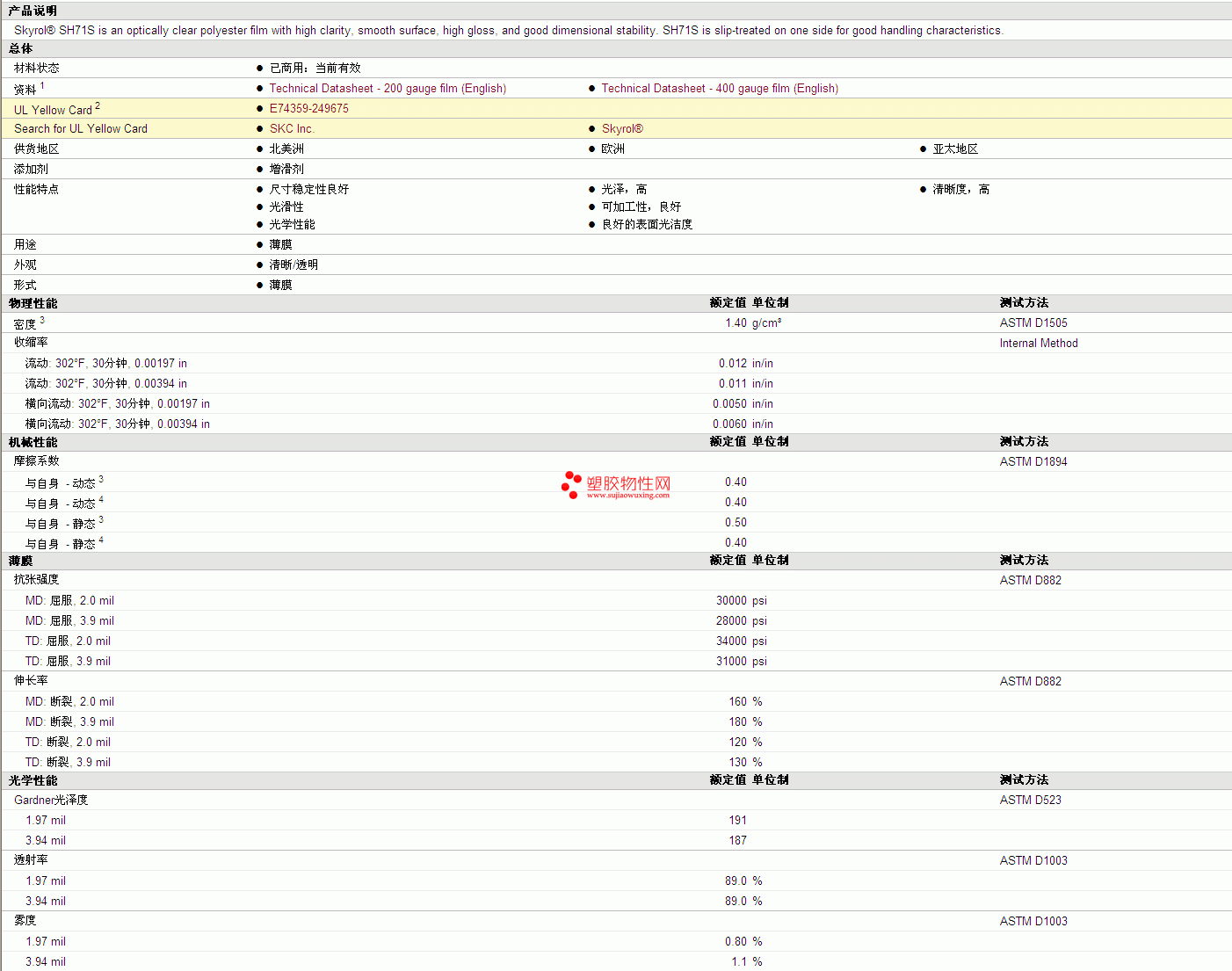The height and width of the screenshot is (971, 1232).
Task: Click the Skyrol SH71S product description paragraph
Action: (x=509, y=30)
